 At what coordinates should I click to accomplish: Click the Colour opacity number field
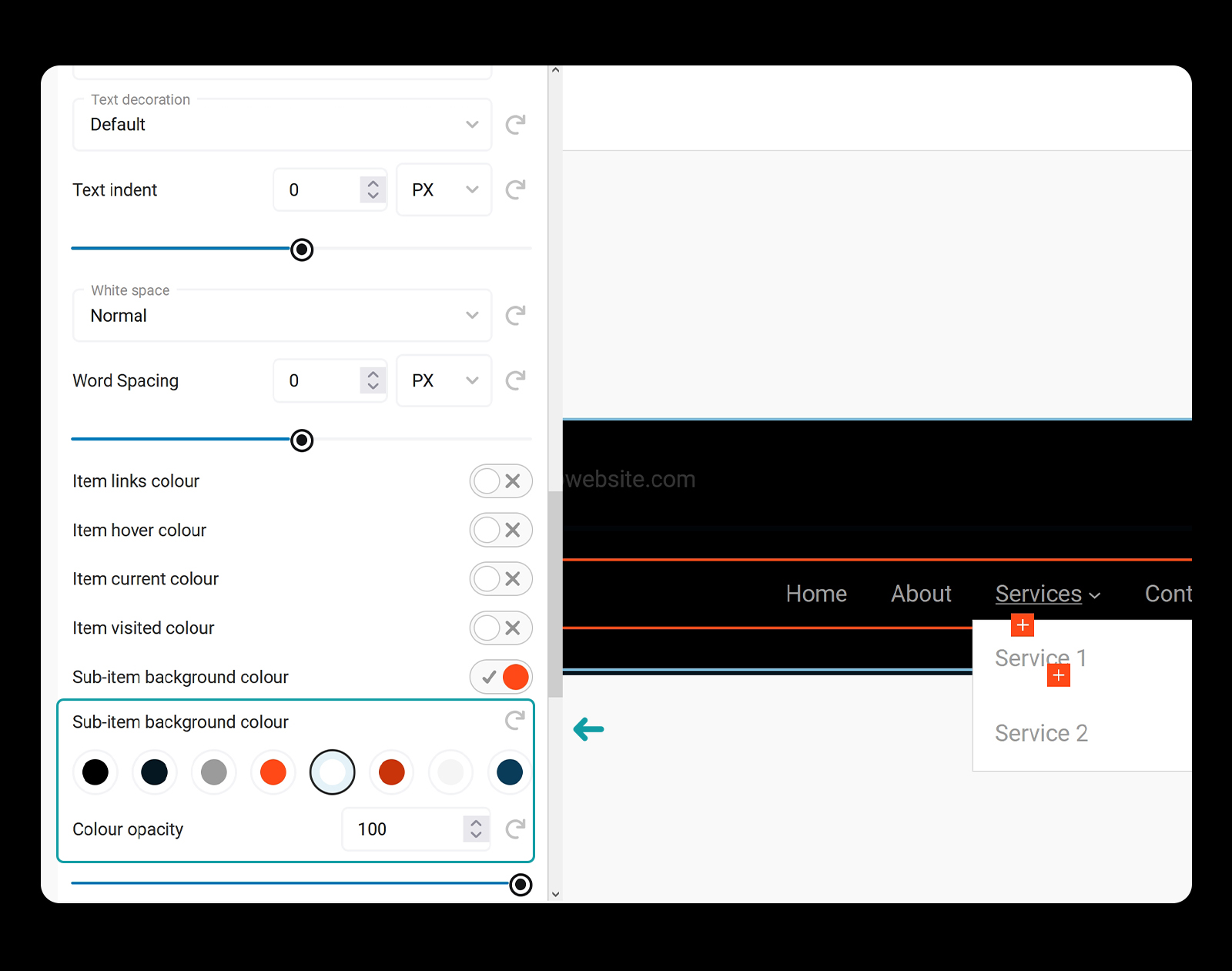point(416,829)
